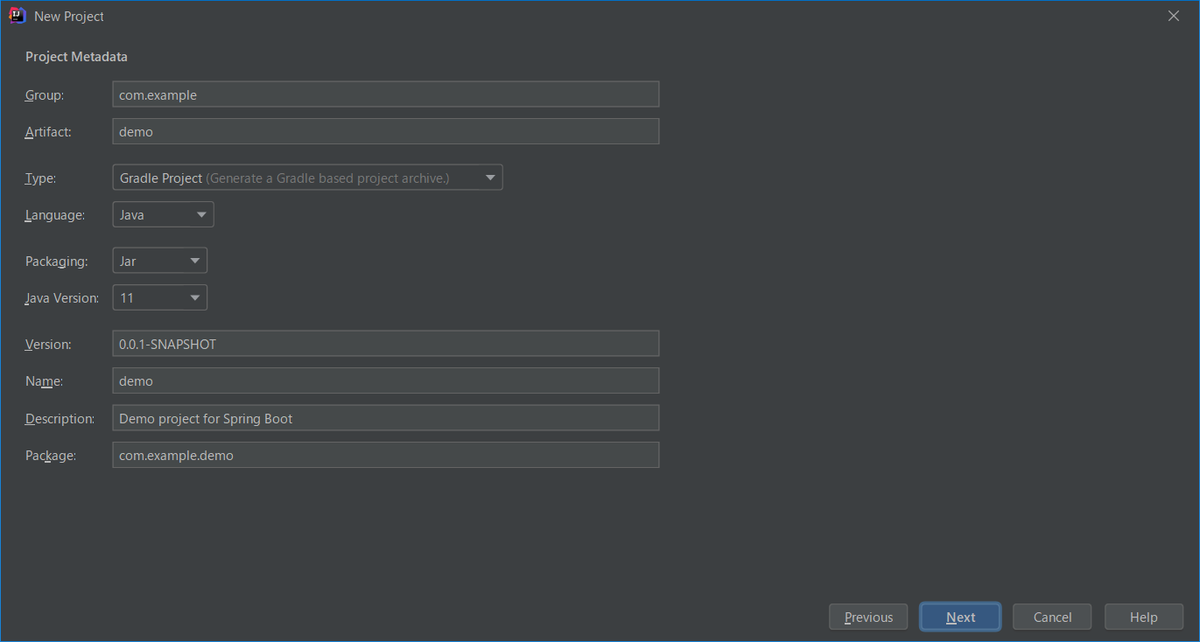The height and width of the screenshot is (642, 1200).
Task: Click the Group label
Action: (x=45, y=95)
